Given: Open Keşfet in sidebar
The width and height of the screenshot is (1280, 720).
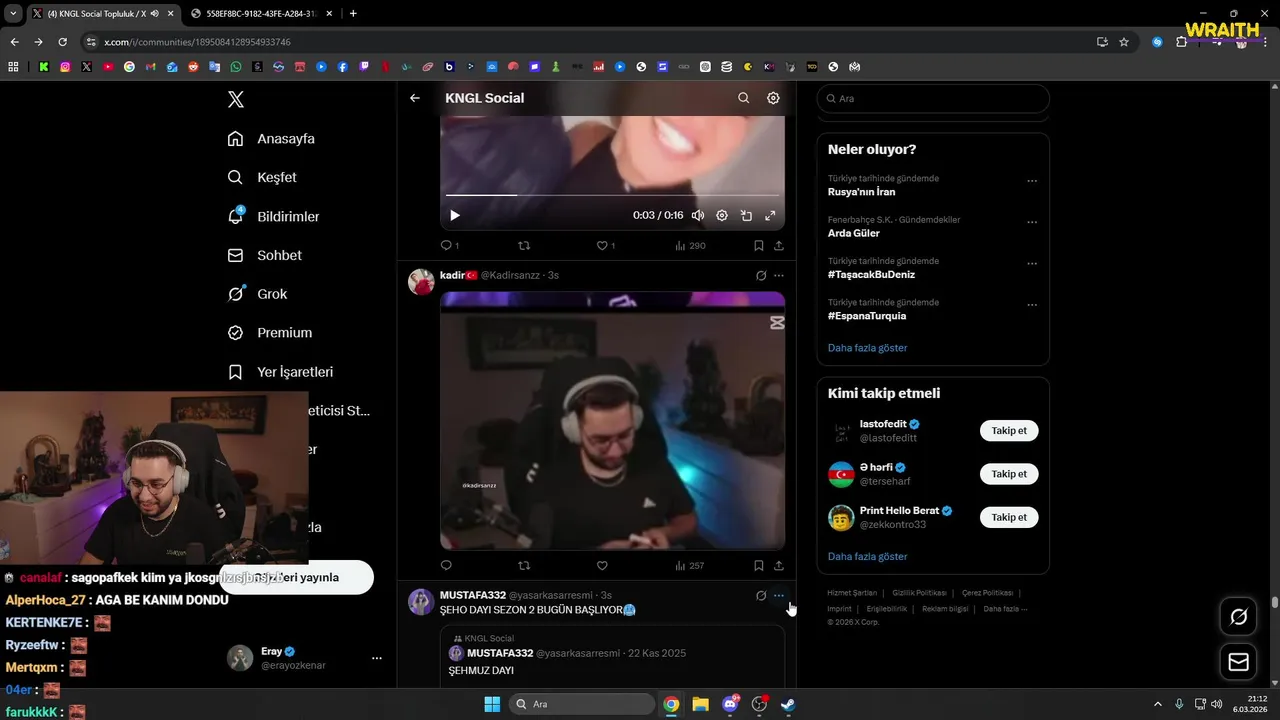Looking at the screenshot, I should click(x=262, y=177).
